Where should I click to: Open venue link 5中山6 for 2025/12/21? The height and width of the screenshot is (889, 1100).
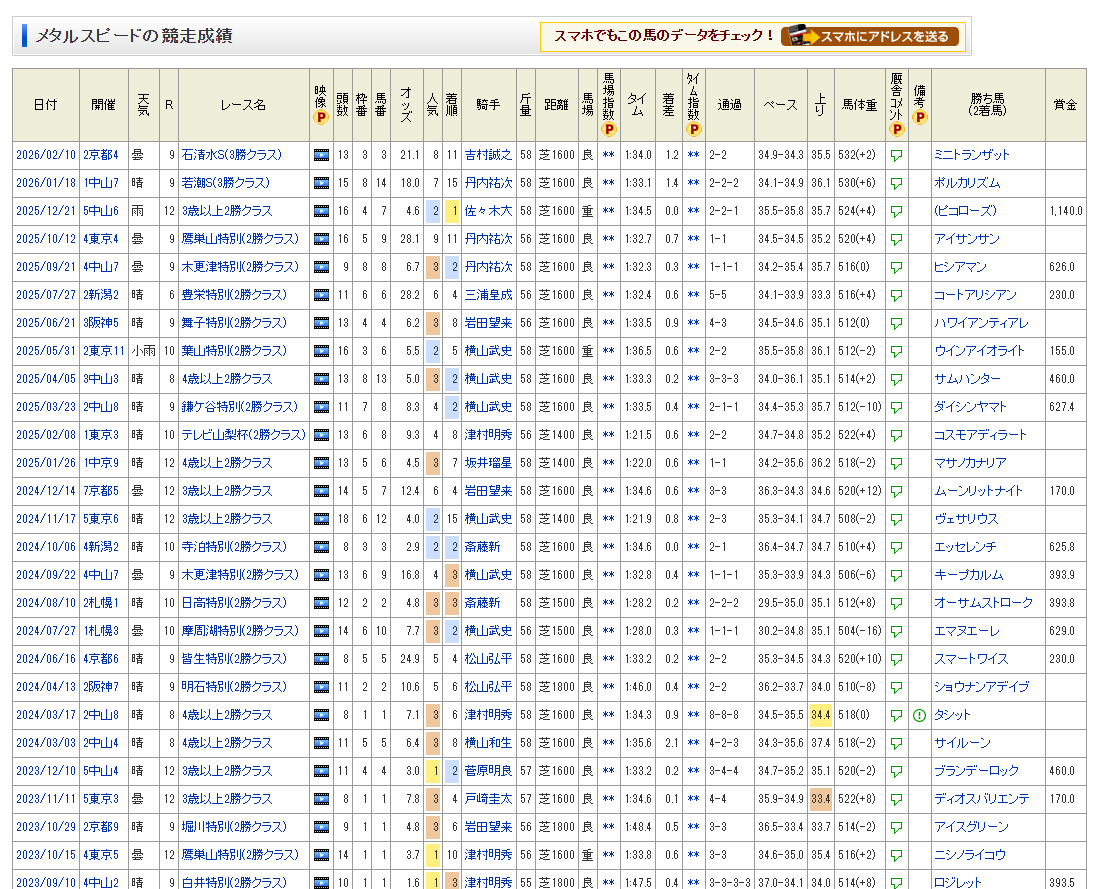[x=100, y=211]
